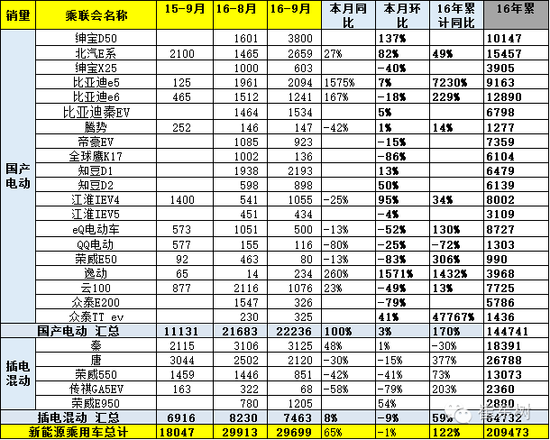Click the 1571% cell in 逸动 row

click(x=402, y=273)
